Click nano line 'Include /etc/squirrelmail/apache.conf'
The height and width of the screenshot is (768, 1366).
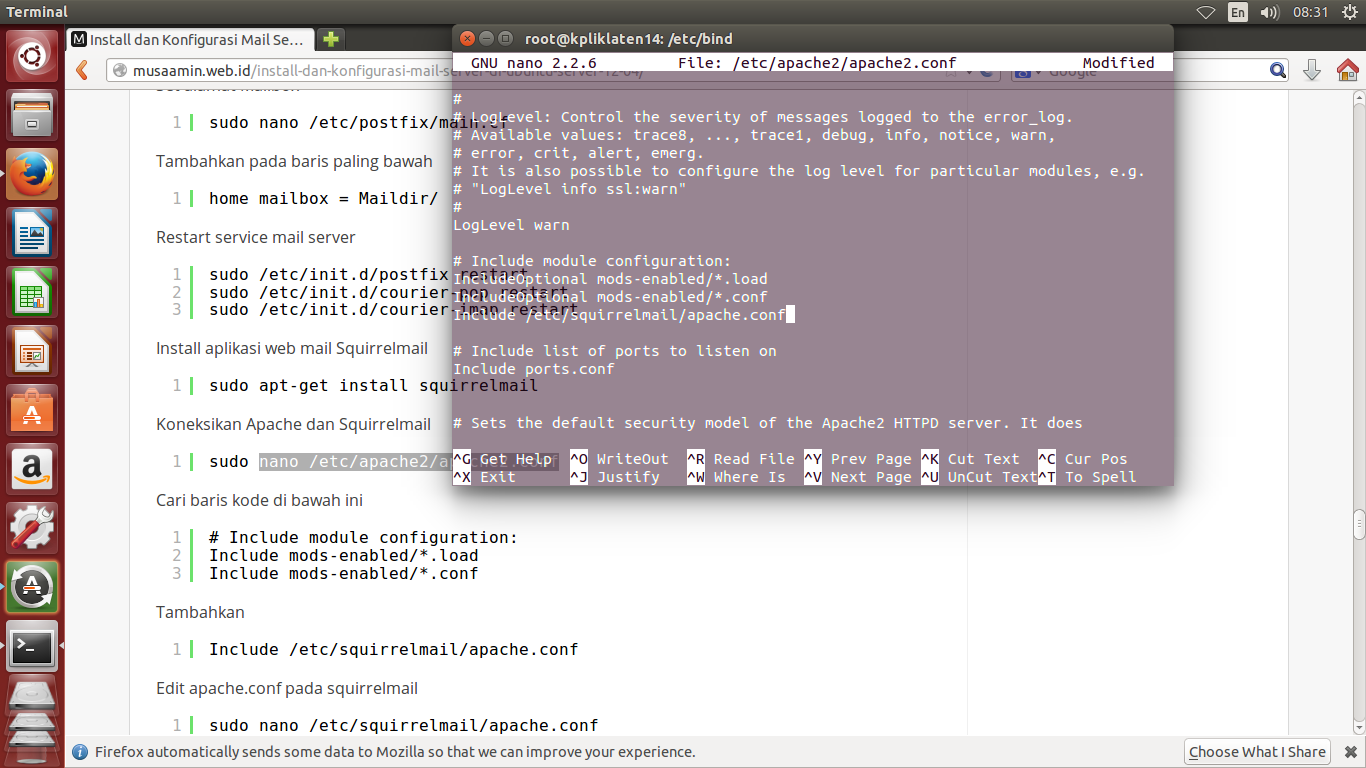tap(619, 315)
